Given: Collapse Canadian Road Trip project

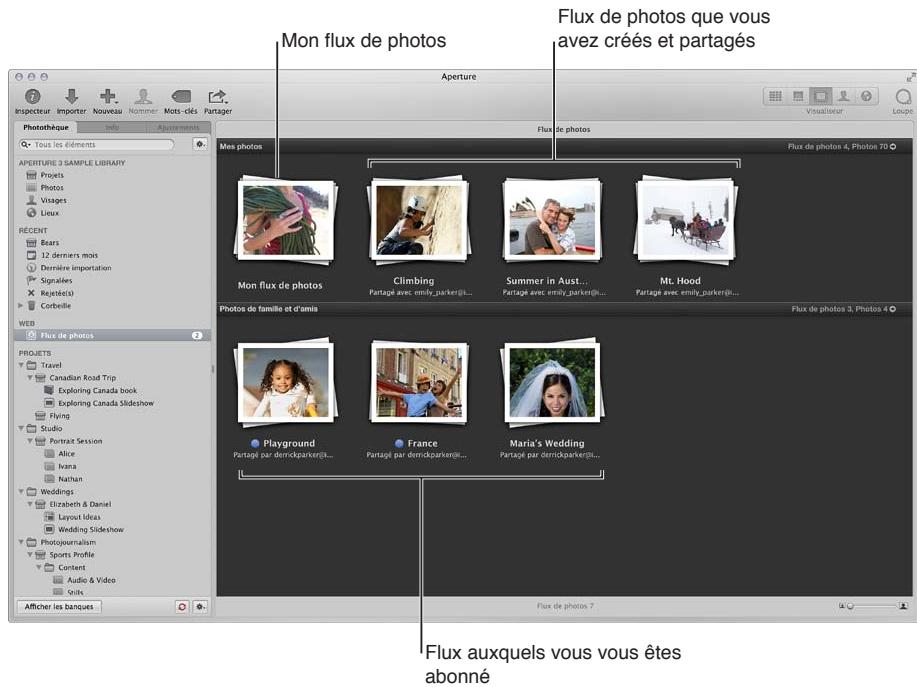Looking at the screenshot, I should pyautogui.click(x=30, y=378).
